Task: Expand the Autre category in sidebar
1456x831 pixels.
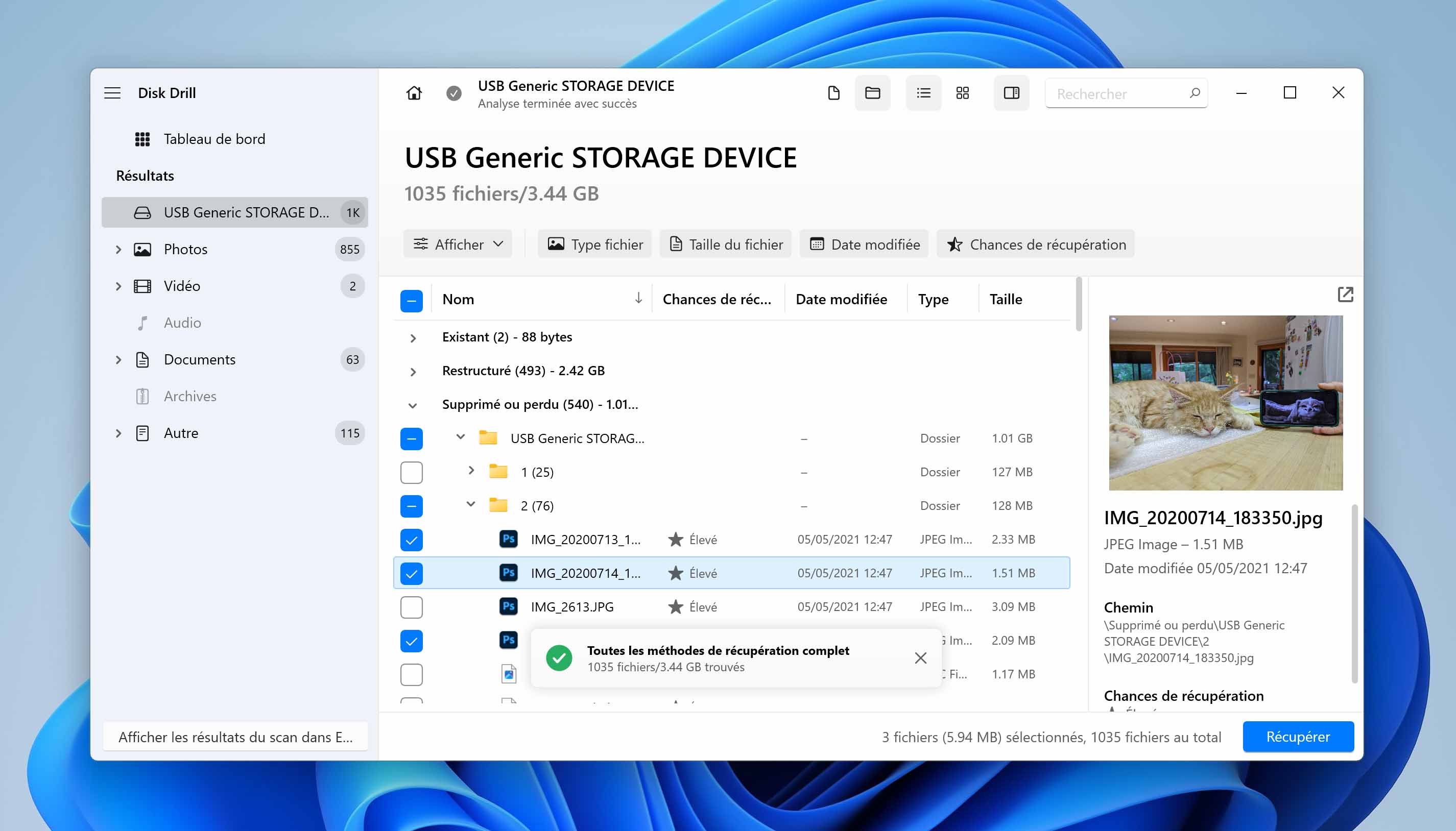Action: (118, 433)
